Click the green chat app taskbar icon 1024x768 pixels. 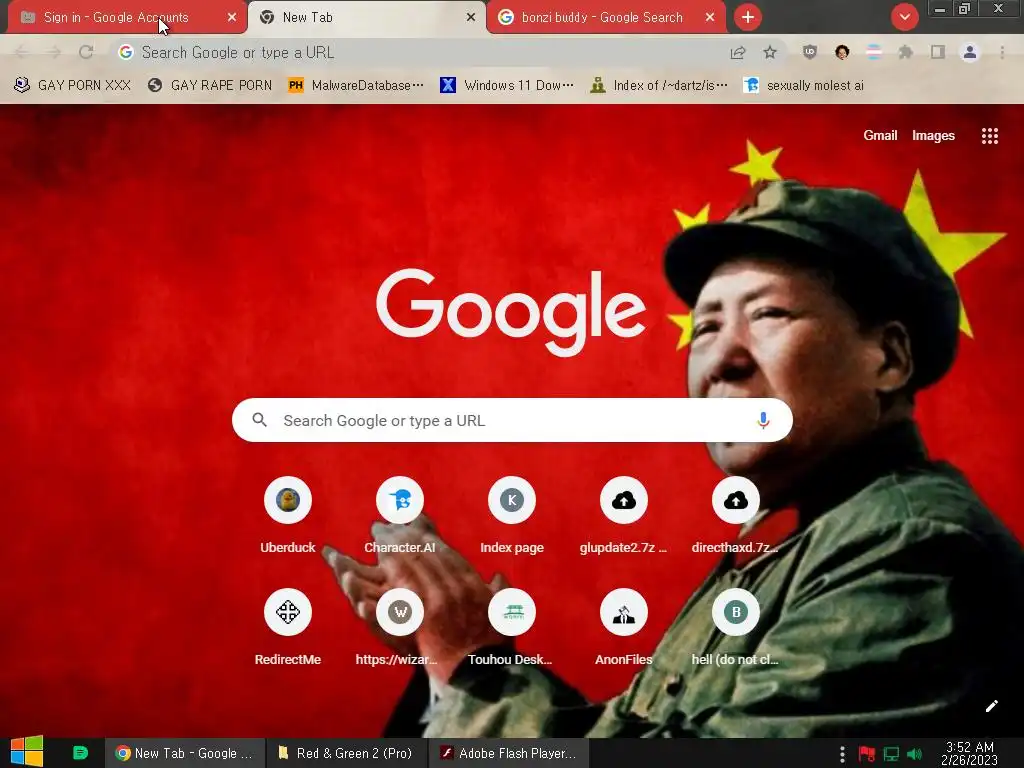[x=80, y=752]
